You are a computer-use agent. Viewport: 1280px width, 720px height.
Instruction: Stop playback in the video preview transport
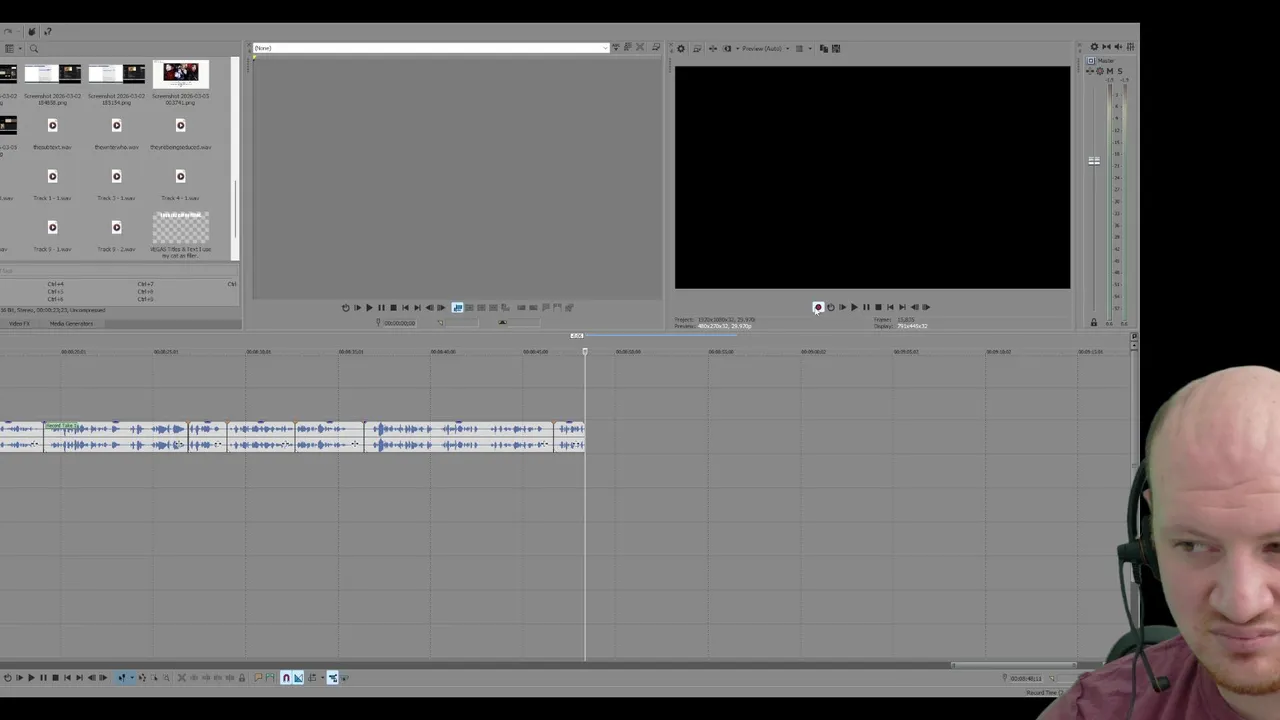point(878,307)
